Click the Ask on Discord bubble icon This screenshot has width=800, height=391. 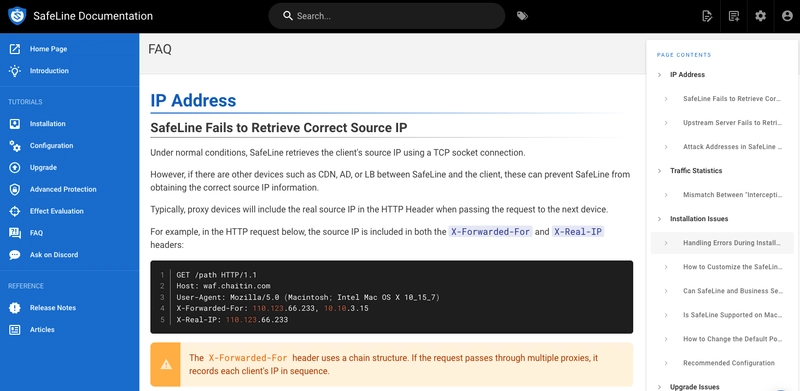pos(15,255)
